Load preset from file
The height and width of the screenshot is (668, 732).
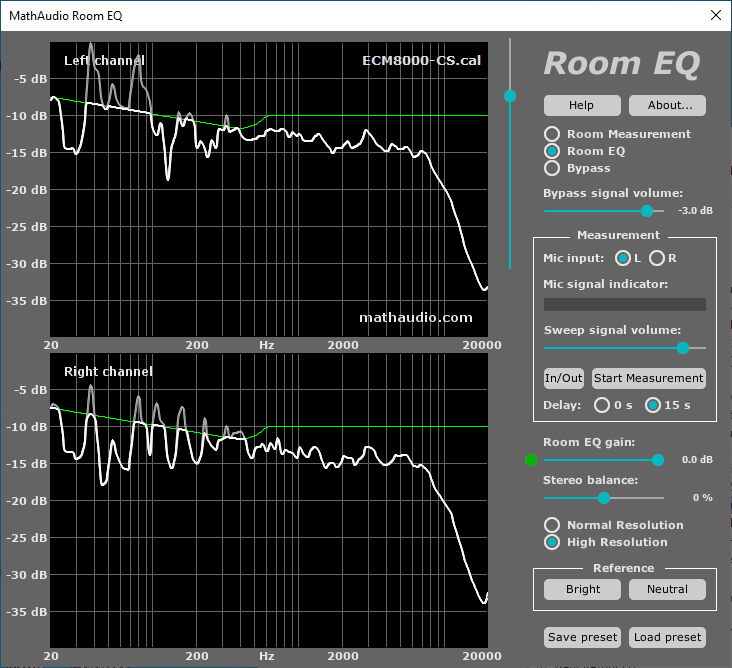point(667,637)
